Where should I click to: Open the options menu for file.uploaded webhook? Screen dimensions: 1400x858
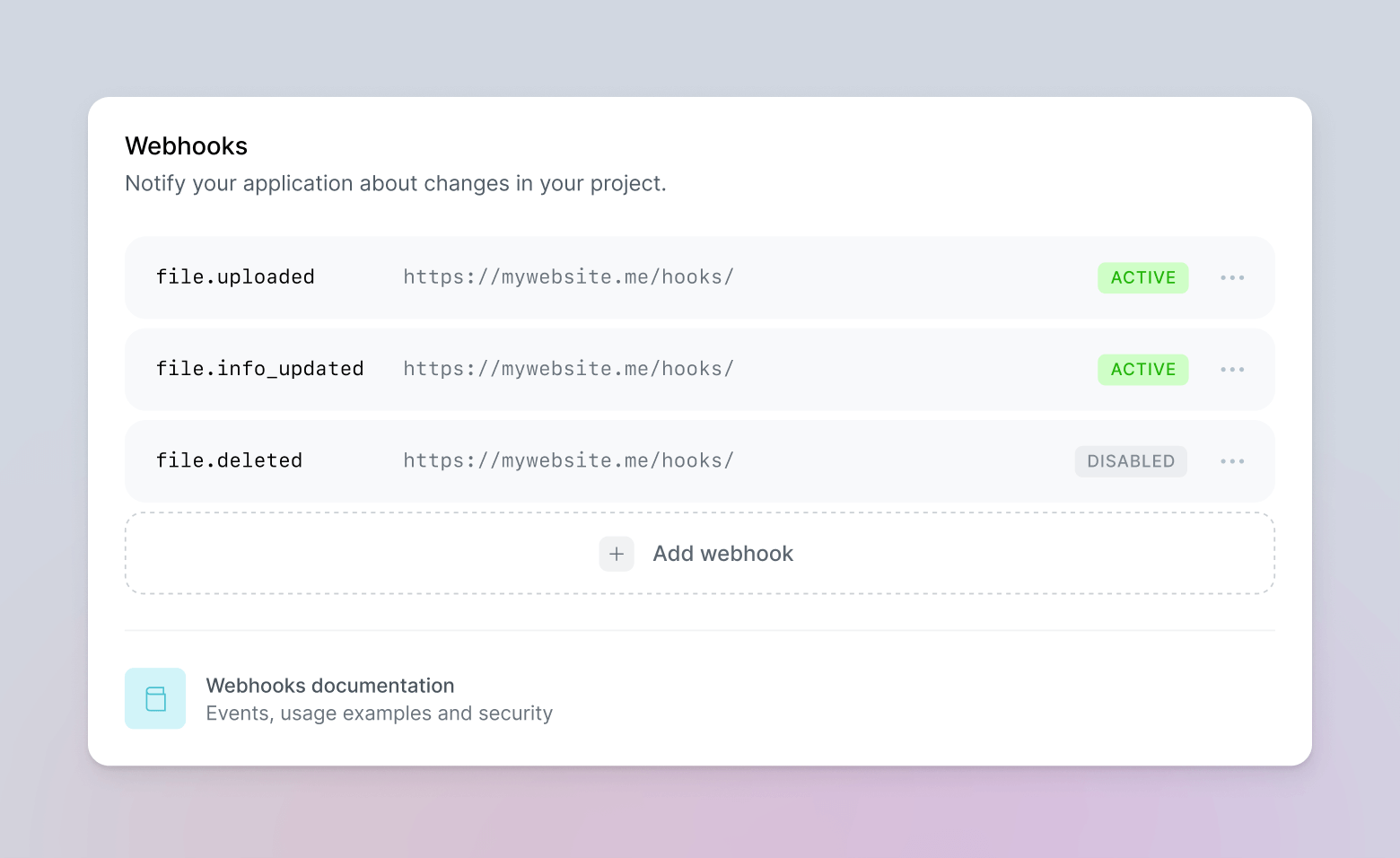[1232, 277]
